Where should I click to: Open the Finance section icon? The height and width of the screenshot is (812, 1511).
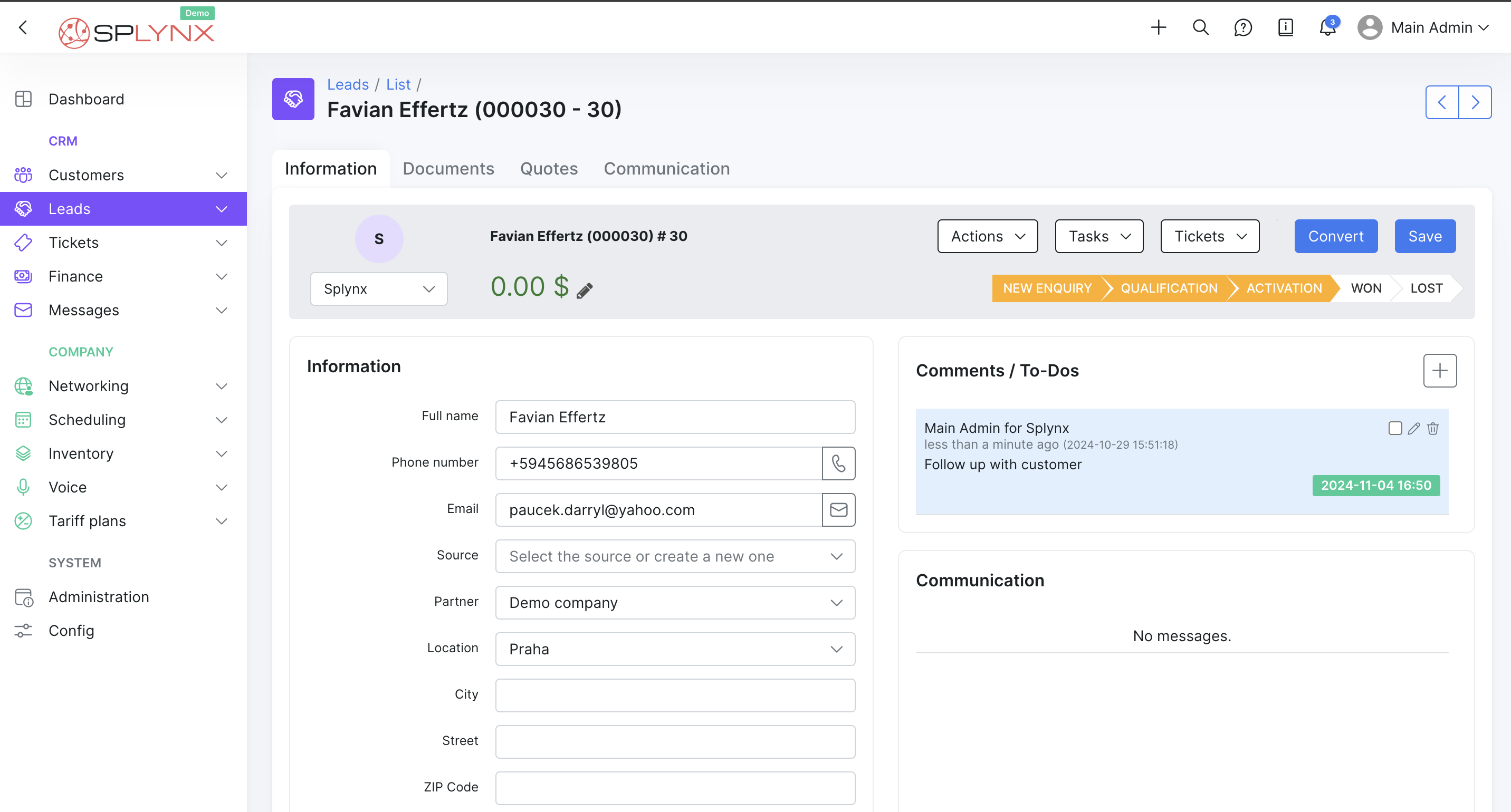click(x=23, y=276)
